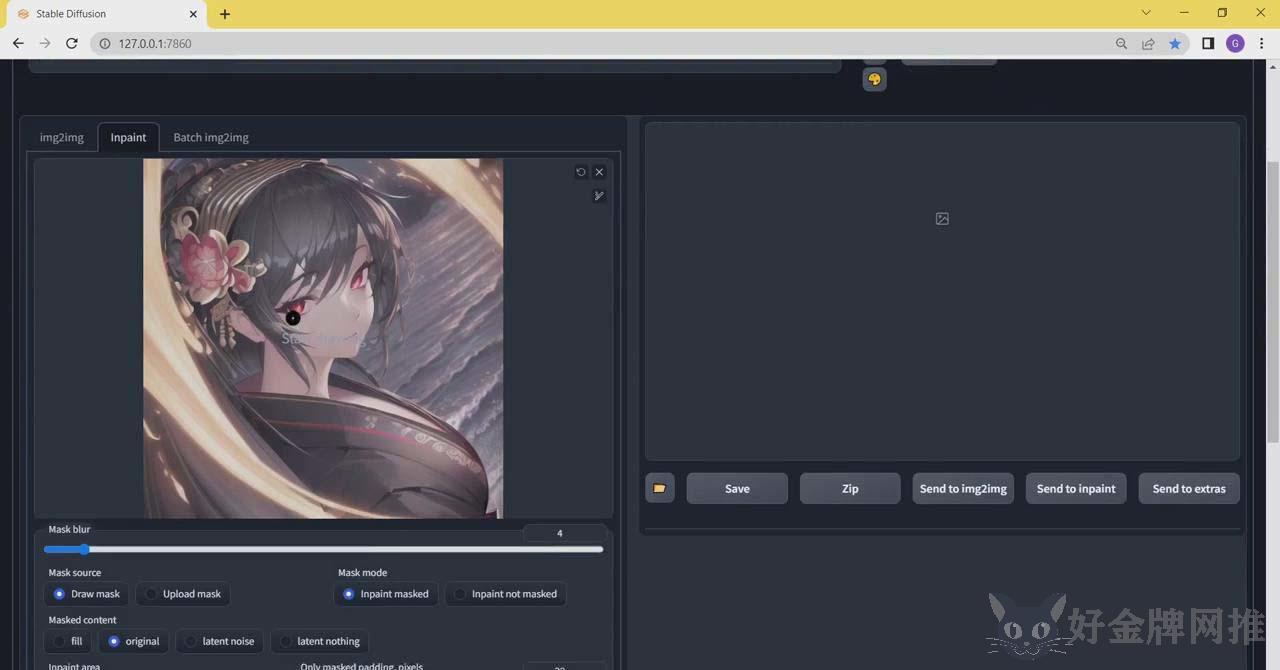Click the empty output image placeholder
Viewport: 1280px width, 670px height.
point(942,219)
